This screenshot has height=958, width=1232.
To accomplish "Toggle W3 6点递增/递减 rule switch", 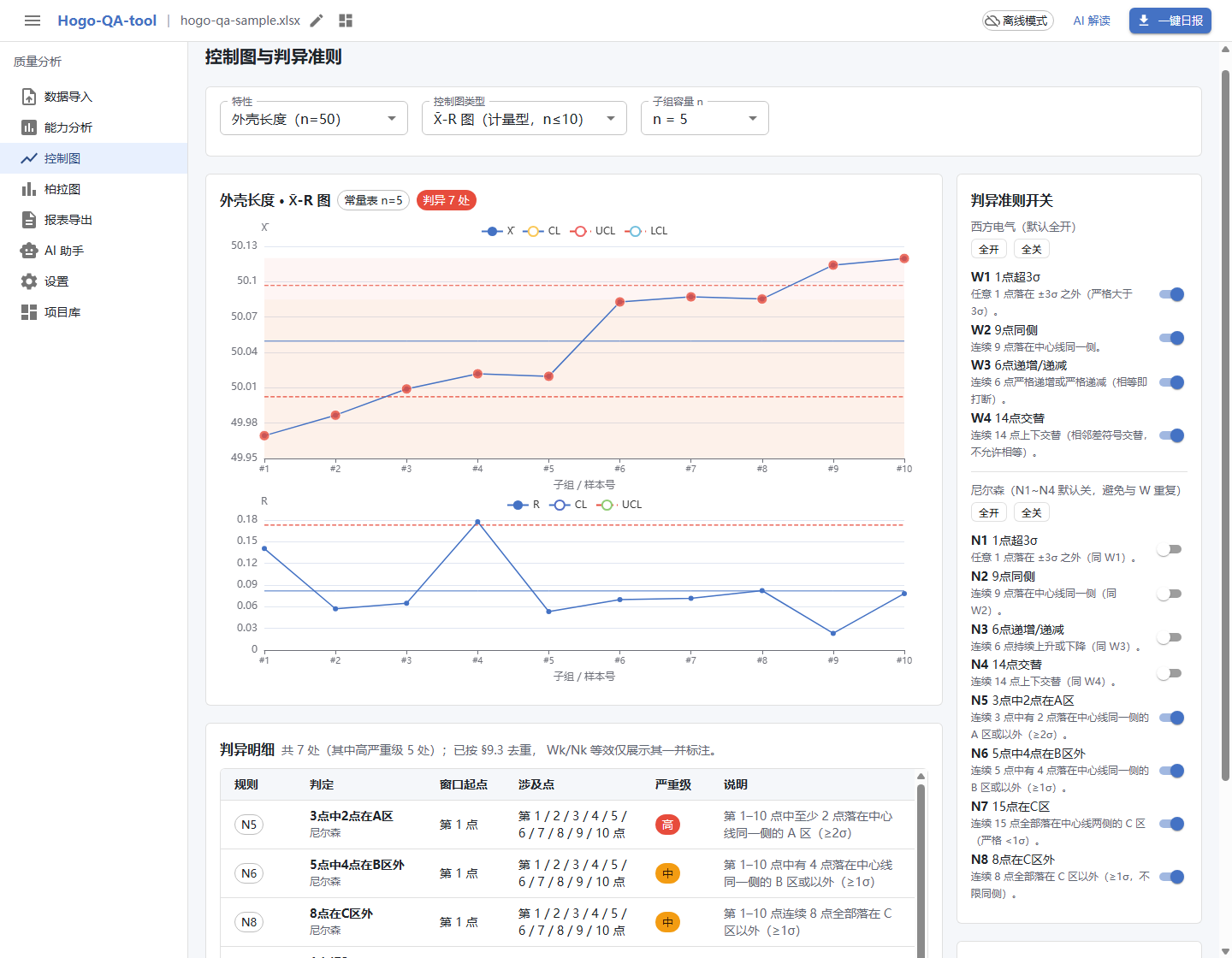I will pos(1171,382).
